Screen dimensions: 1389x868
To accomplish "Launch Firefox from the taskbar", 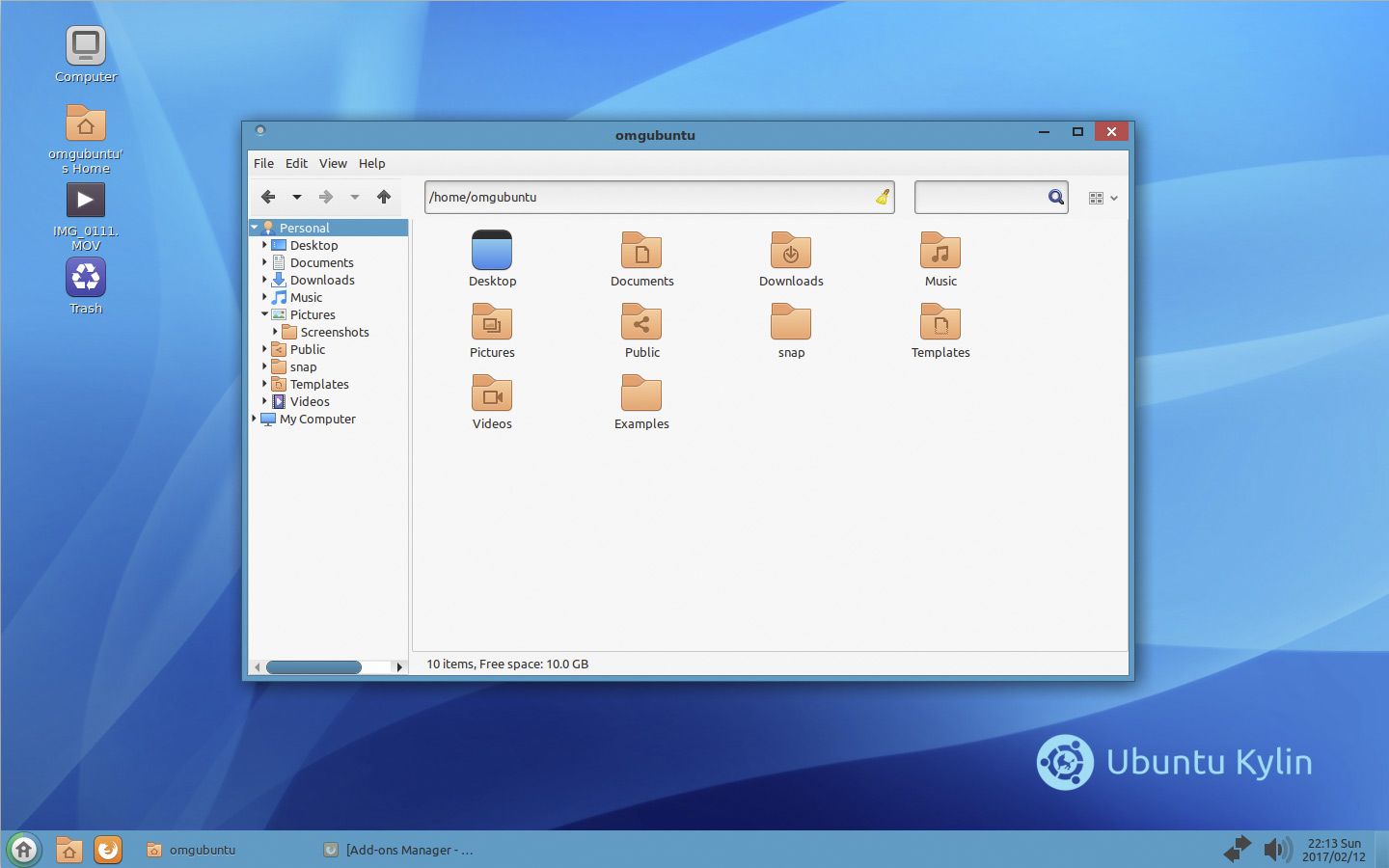I will [108, 850].
